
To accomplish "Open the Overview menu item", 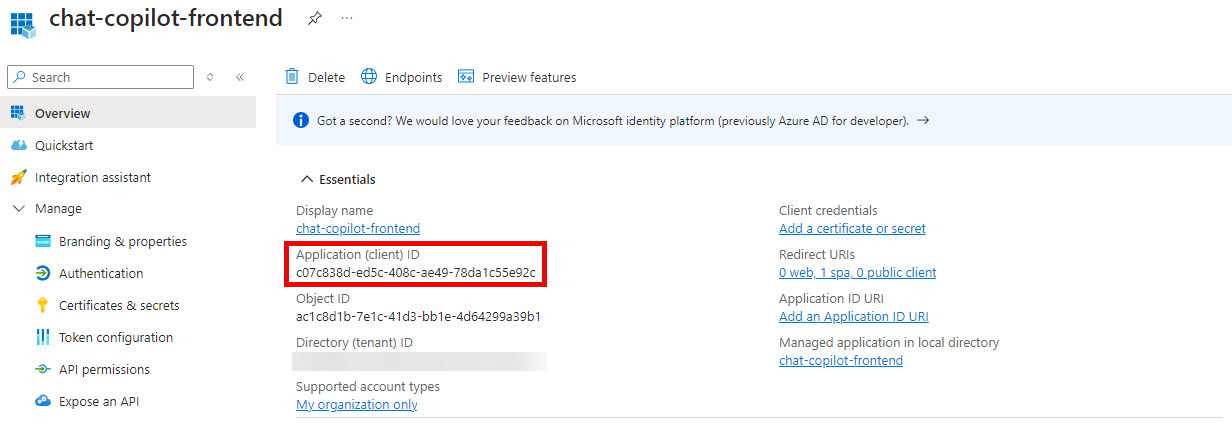I will point(128,113).
